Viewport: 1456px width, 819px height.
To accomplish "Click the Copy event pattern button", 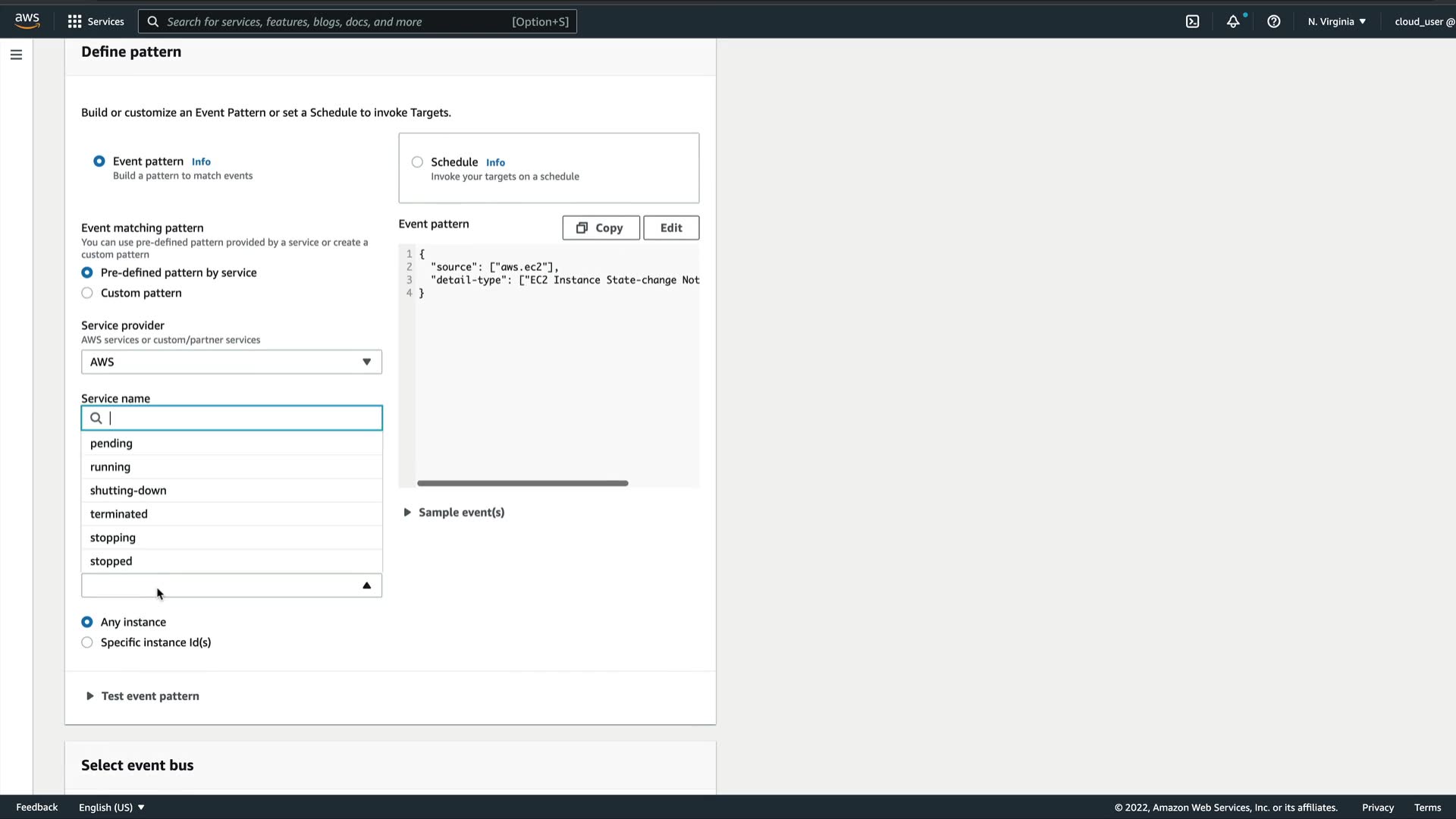I will (x=600, y=227).
